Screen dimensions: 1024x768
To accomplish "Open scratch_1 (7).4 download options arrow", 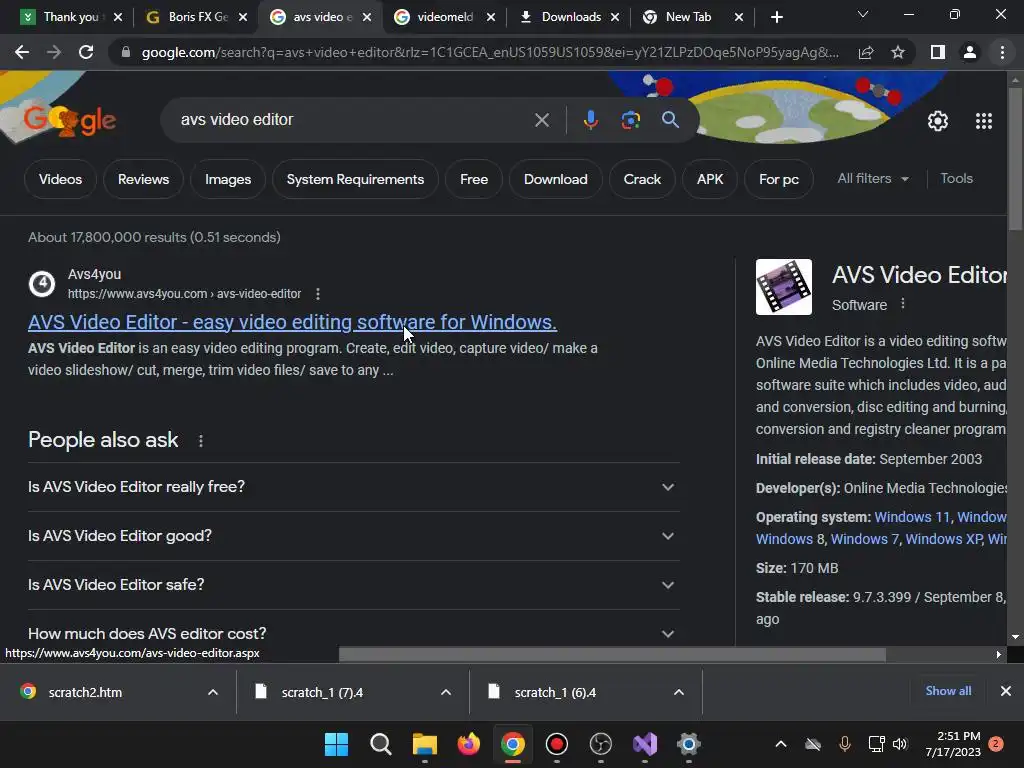I will tap(445, 692).
